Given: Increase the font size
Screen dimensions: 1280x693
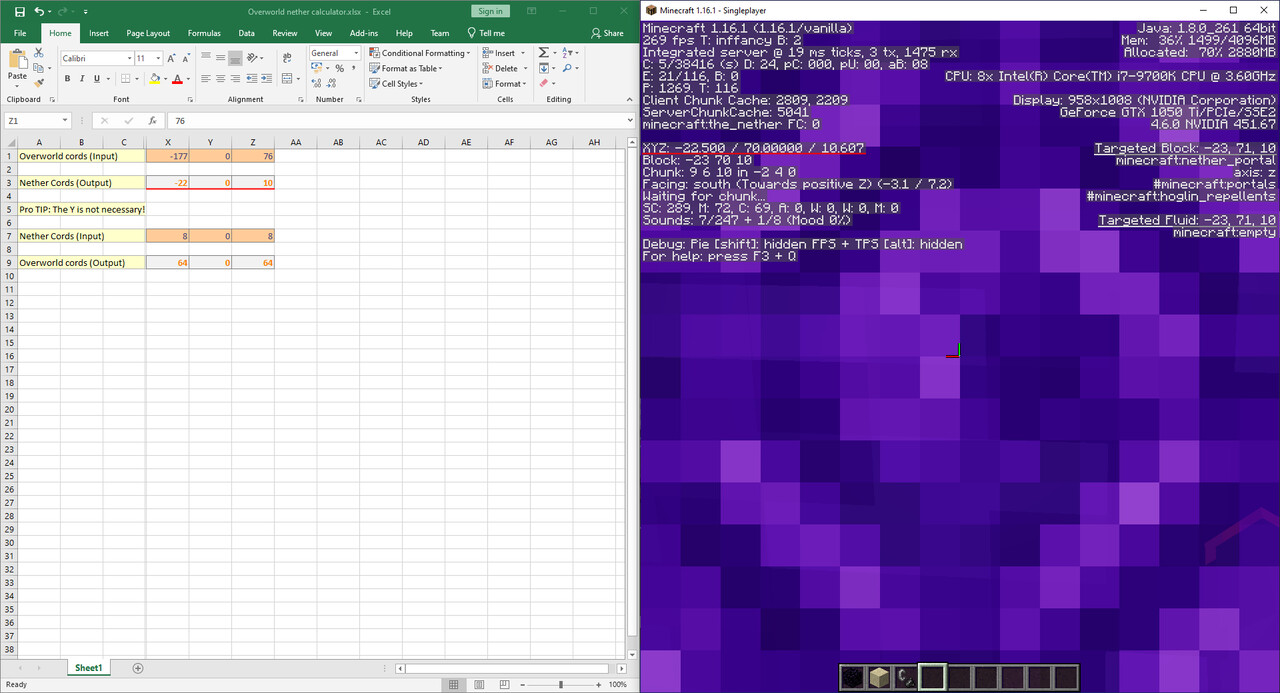Looking at the screenshot, I should click(x=172, y=58).
